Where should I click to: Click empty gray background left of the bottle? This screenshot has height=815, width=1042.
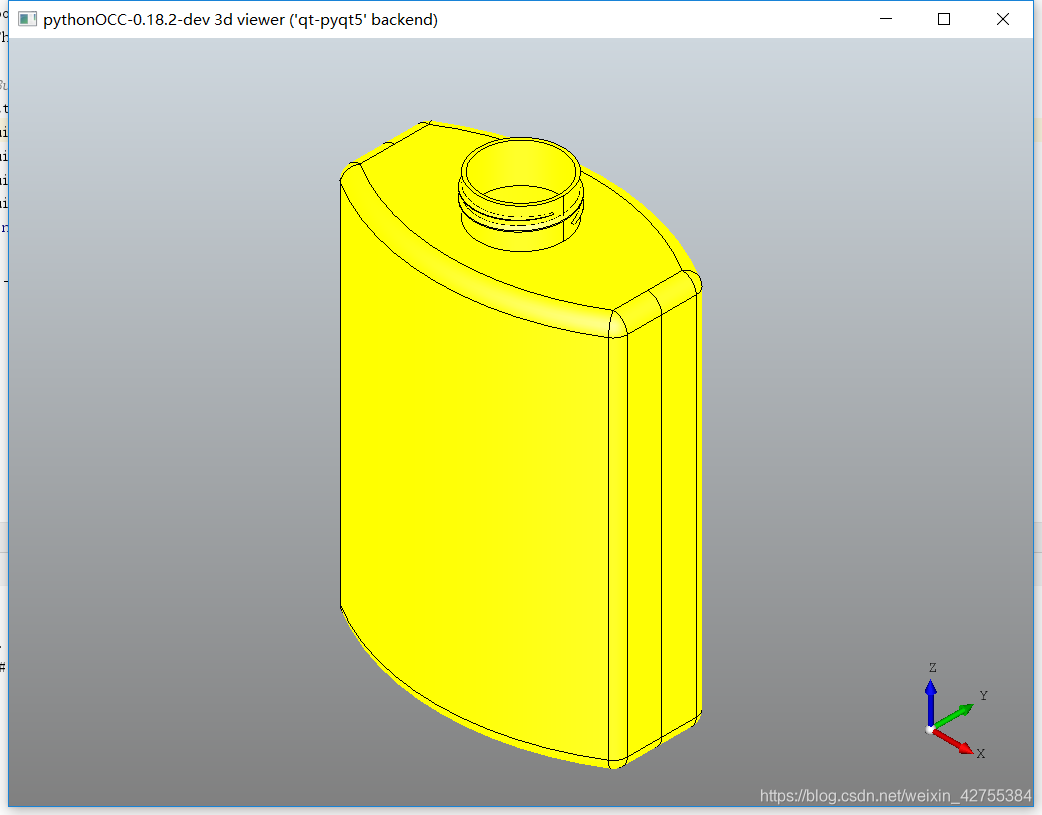point(170,450)
